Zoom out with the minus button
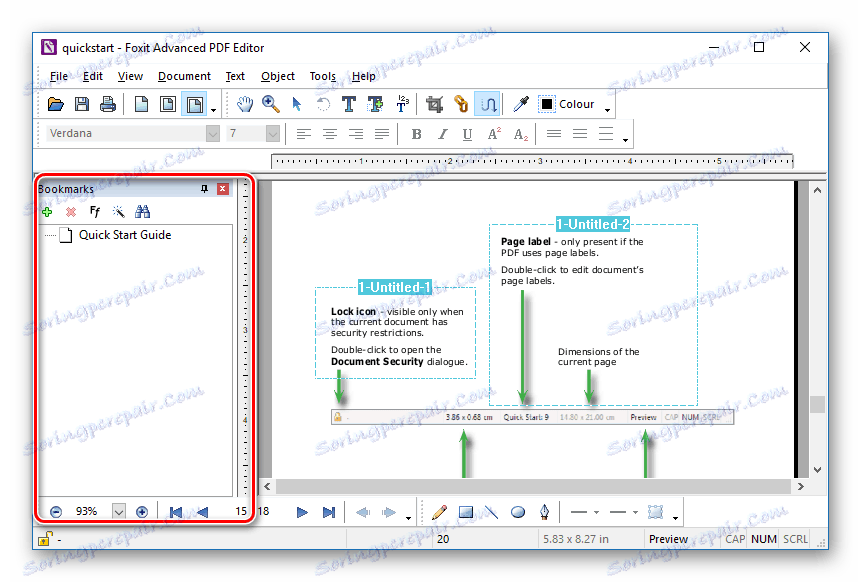 pos(56,512)
